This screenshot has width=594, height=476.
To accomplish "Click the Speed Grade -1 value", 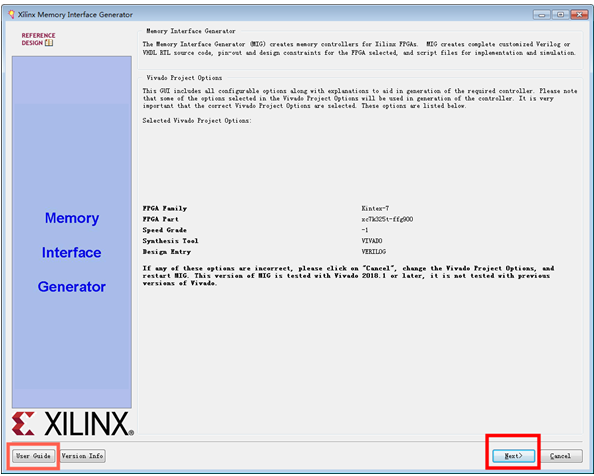I will [364, 230].
